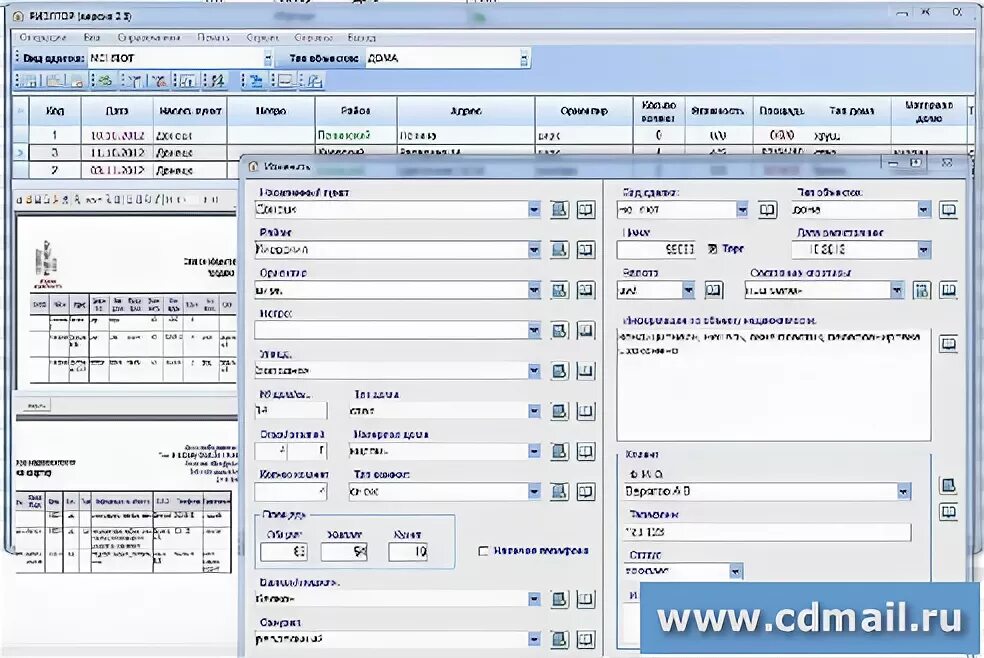Open the Печать menu

[x=213, y=38]
